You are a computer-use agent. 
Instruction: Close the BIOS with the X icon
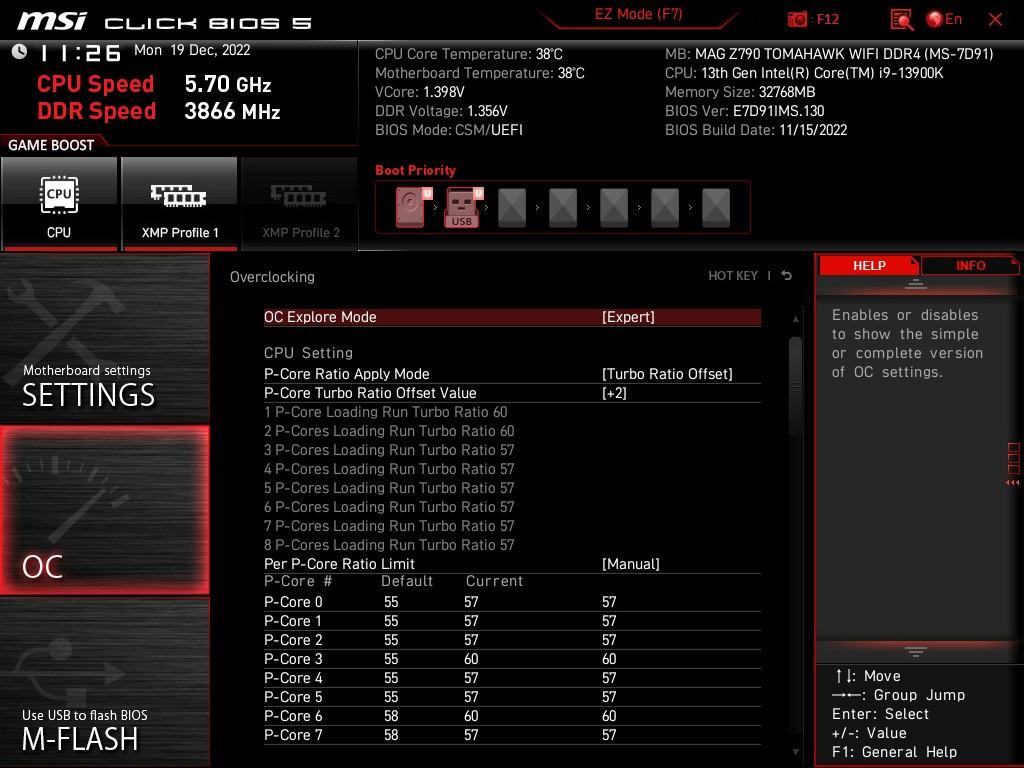point(995,20)
